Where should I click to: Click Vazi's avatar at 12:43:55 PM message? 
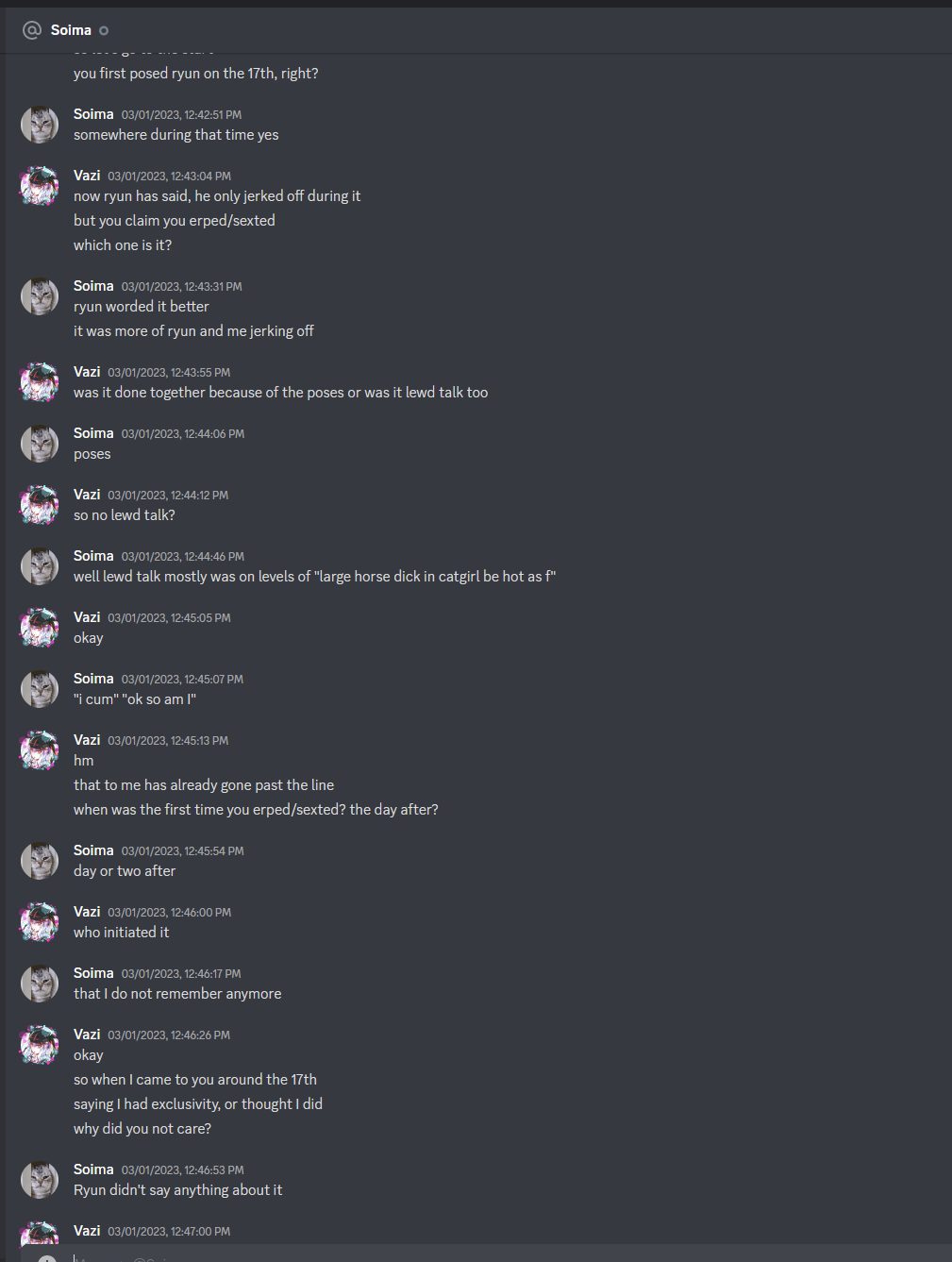click(40, 382)
